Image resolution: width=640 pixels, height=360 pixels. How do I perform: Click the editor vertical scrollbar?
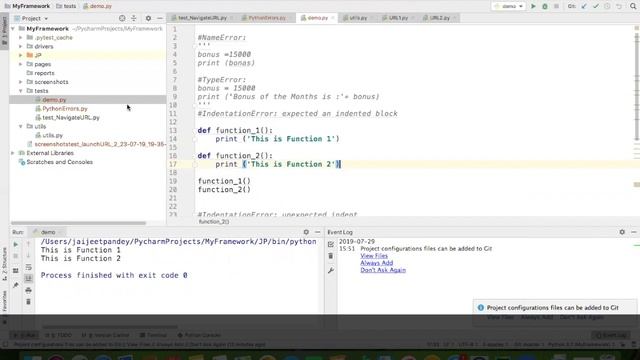[636, 86]
